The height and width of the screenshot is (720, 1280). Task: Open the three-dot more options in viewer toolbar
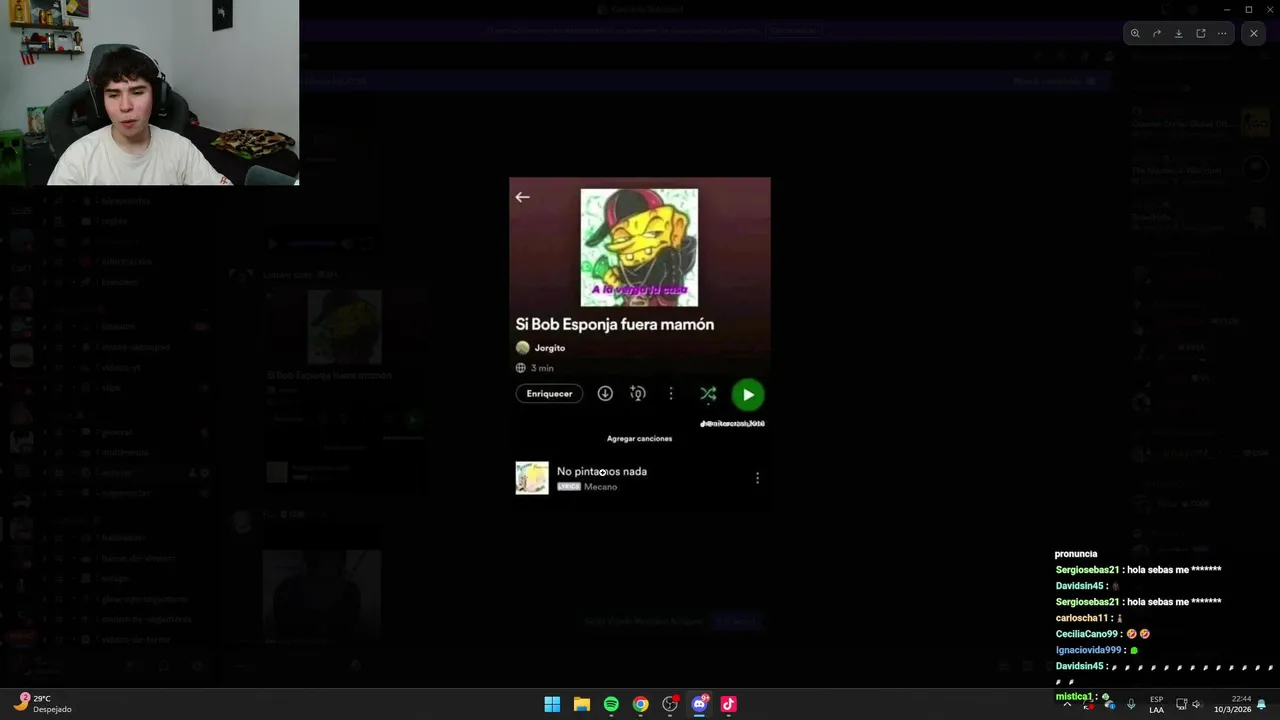1222,33
